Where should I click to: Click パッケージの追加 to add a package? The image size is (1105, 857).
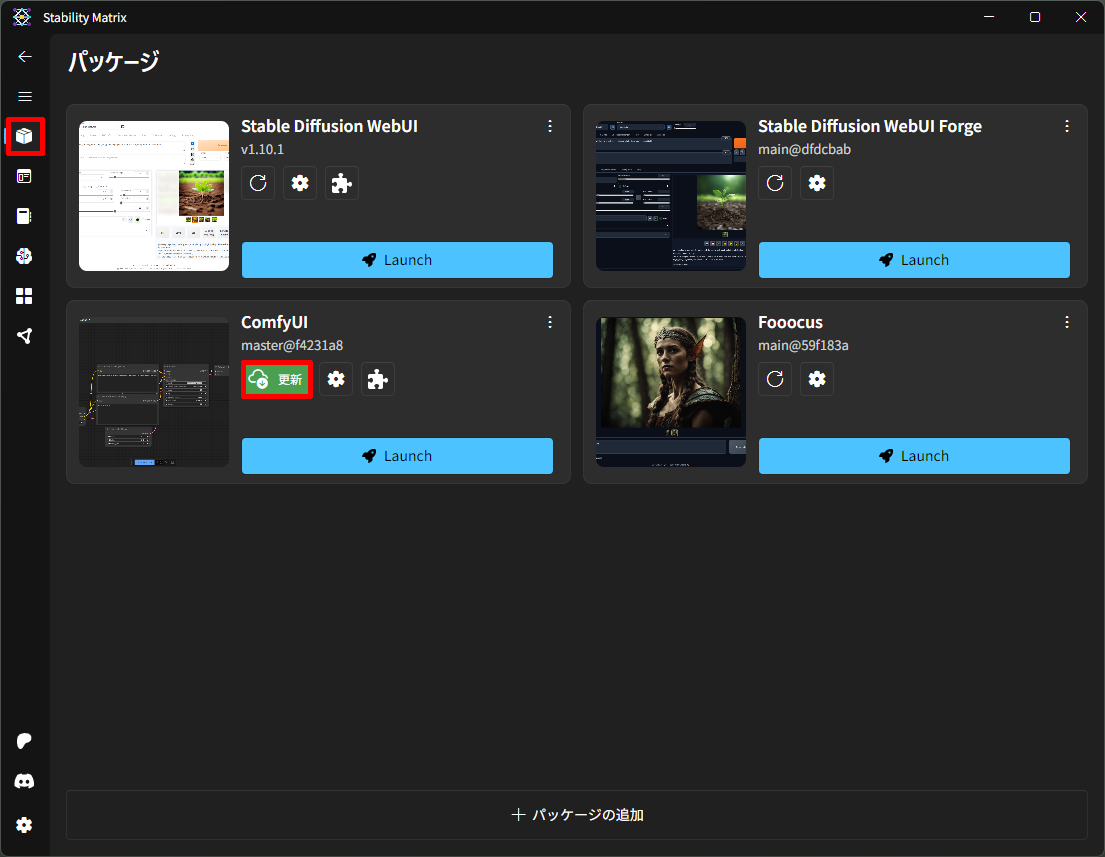tap(576, 815)
